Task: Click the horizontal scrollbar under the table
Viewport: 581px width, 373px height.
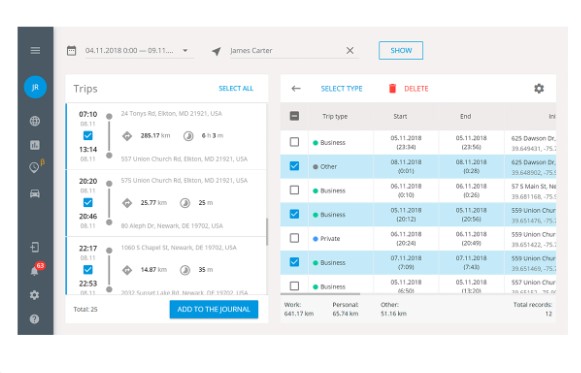Action: point(320,294)
